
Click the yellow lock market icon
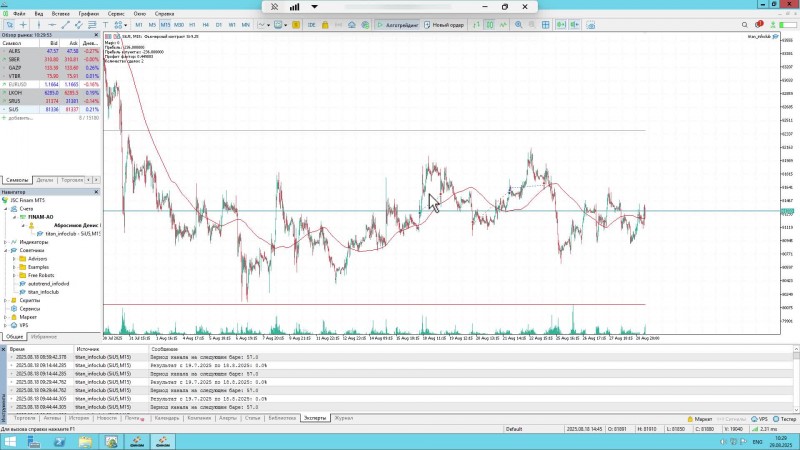(325, 24)
